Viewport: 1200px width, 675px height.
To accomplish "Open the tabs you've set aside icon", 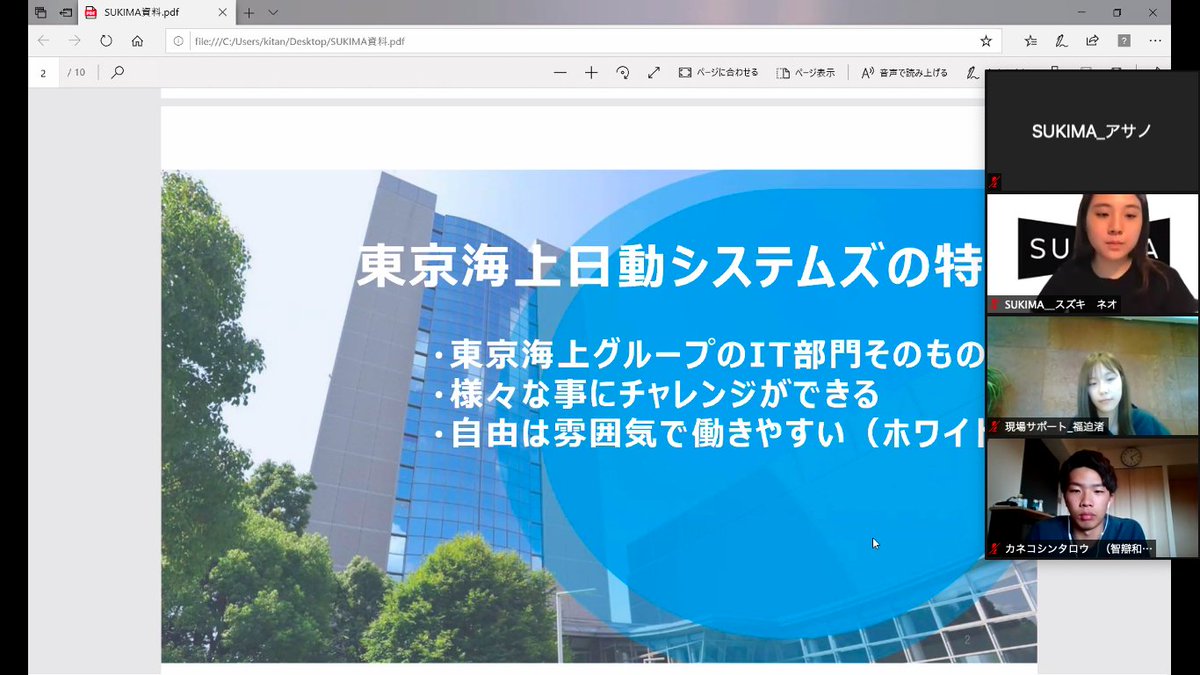I will pos(40,13).
